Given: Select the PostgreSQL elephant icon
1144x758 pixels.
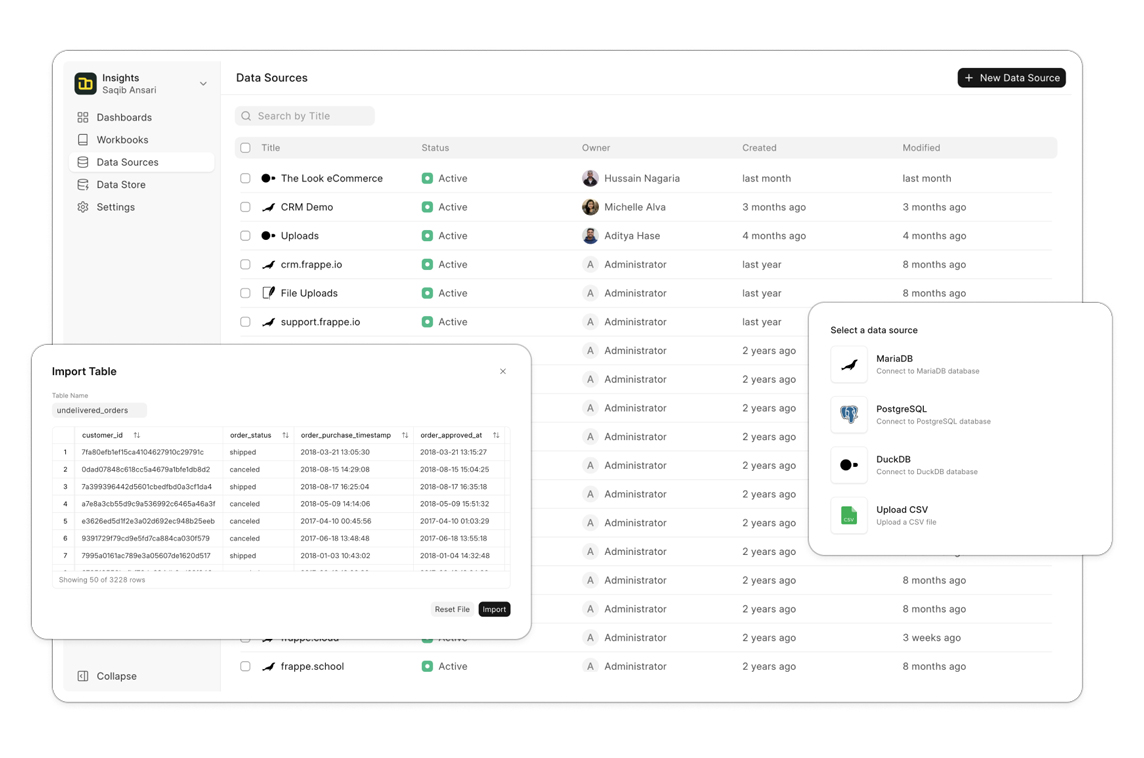Looking at the screenshot, I should (x=849, y=415).
